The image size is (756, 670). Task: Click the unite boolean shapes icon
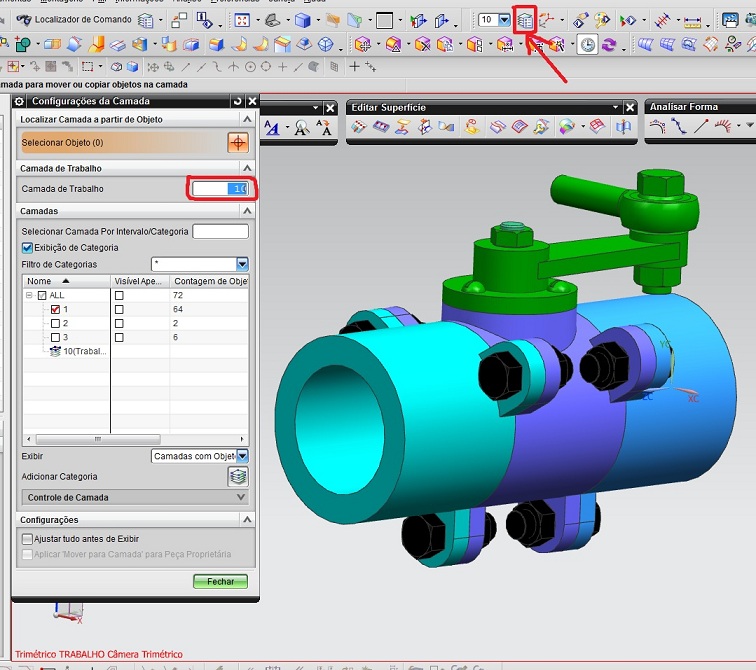pyautogui.click(x=23, y=44)
